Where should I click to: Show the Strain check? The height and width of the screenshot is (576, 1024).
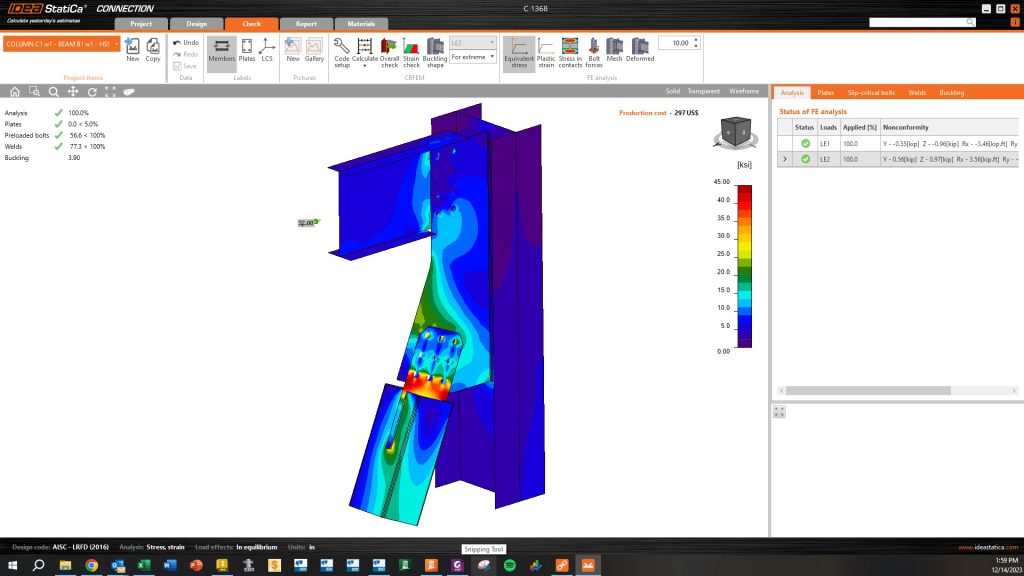coord(411,52)
